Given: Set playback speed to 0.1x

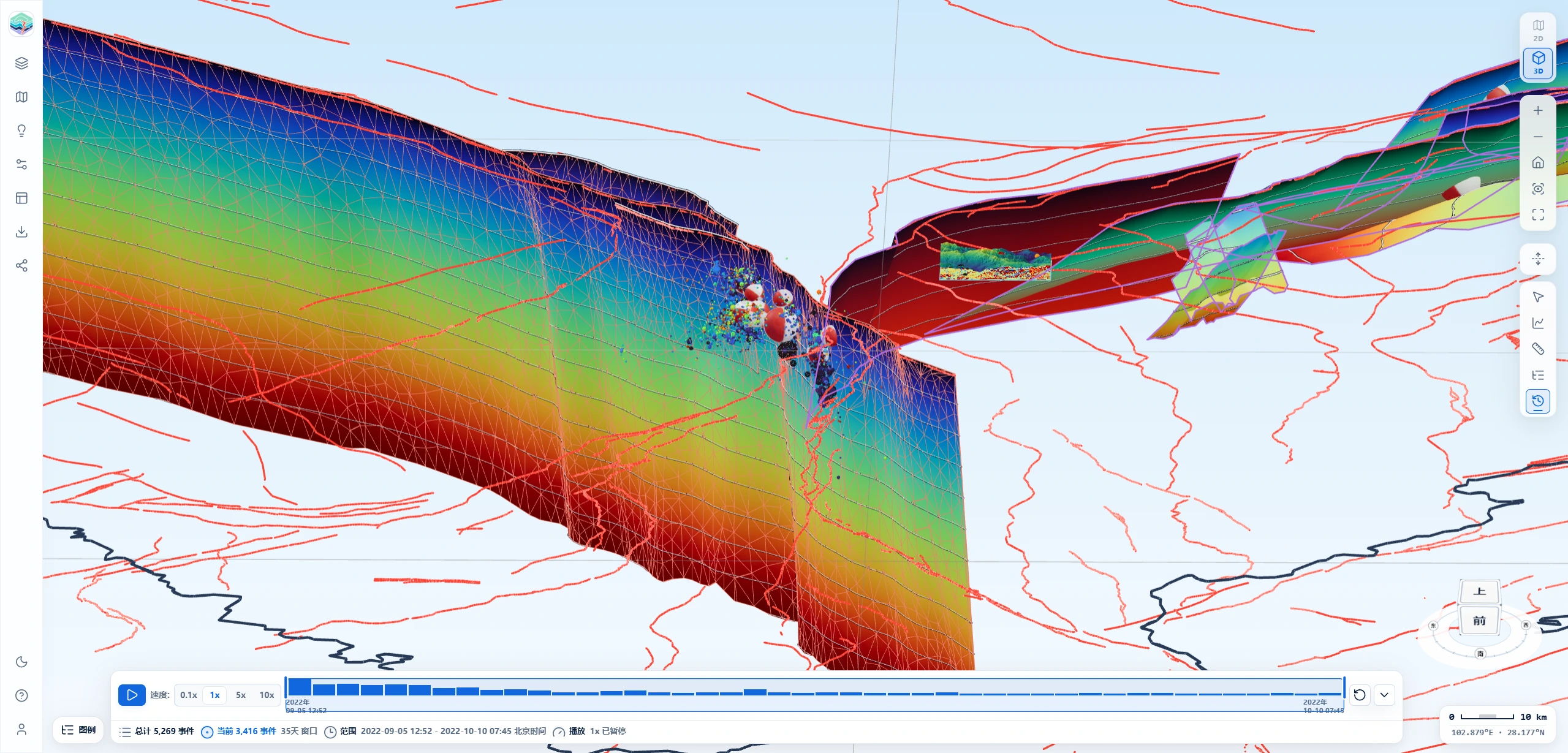Looking at the screenshot, I should pyautogui.click(x=189, y=695).
